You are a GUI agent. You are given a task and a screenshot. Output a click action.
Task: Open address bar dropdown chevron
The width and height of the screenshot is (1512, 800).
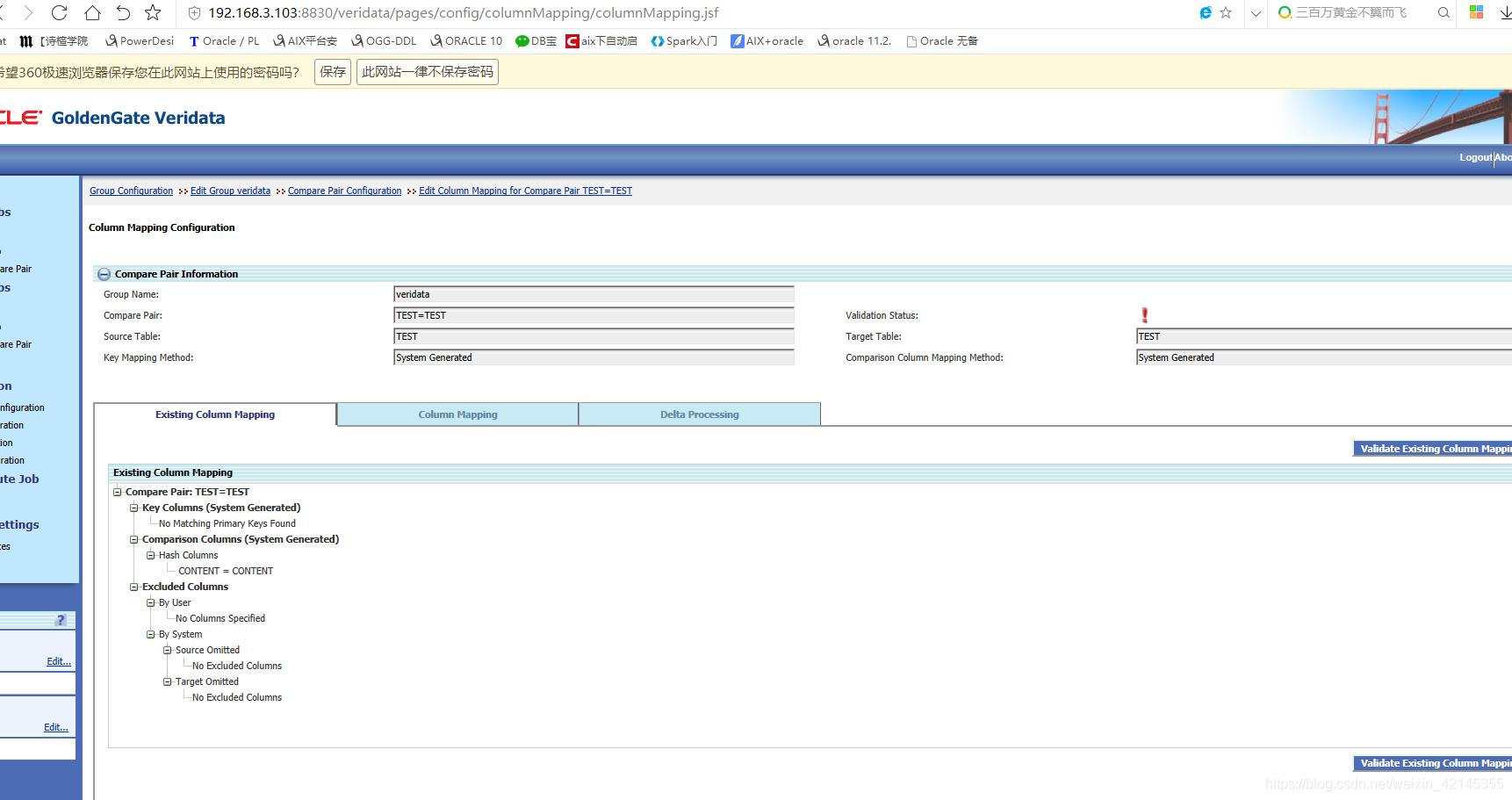(x=1256, y=13)
